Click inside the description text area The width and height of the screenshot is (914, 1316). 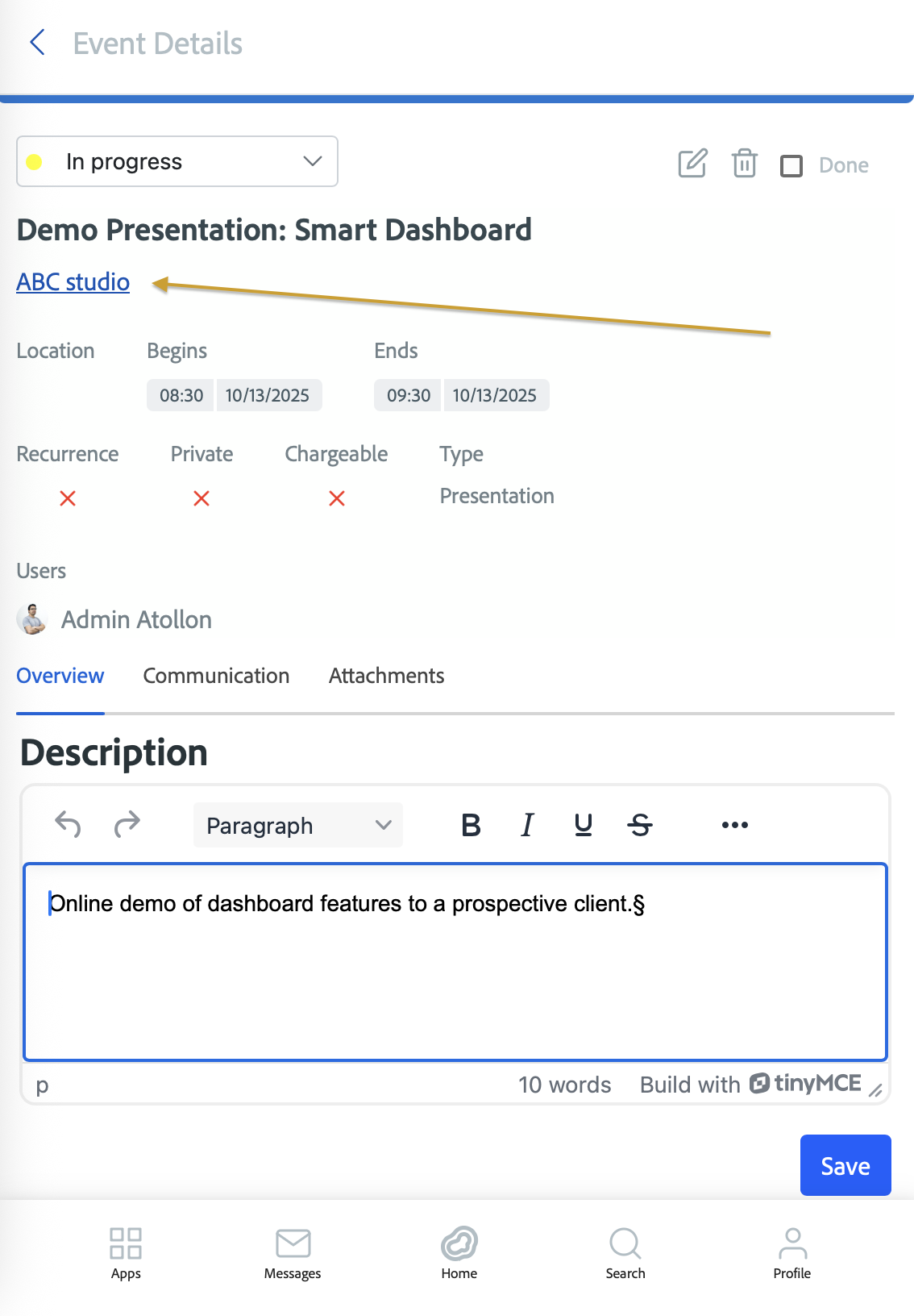click(455, 968)
